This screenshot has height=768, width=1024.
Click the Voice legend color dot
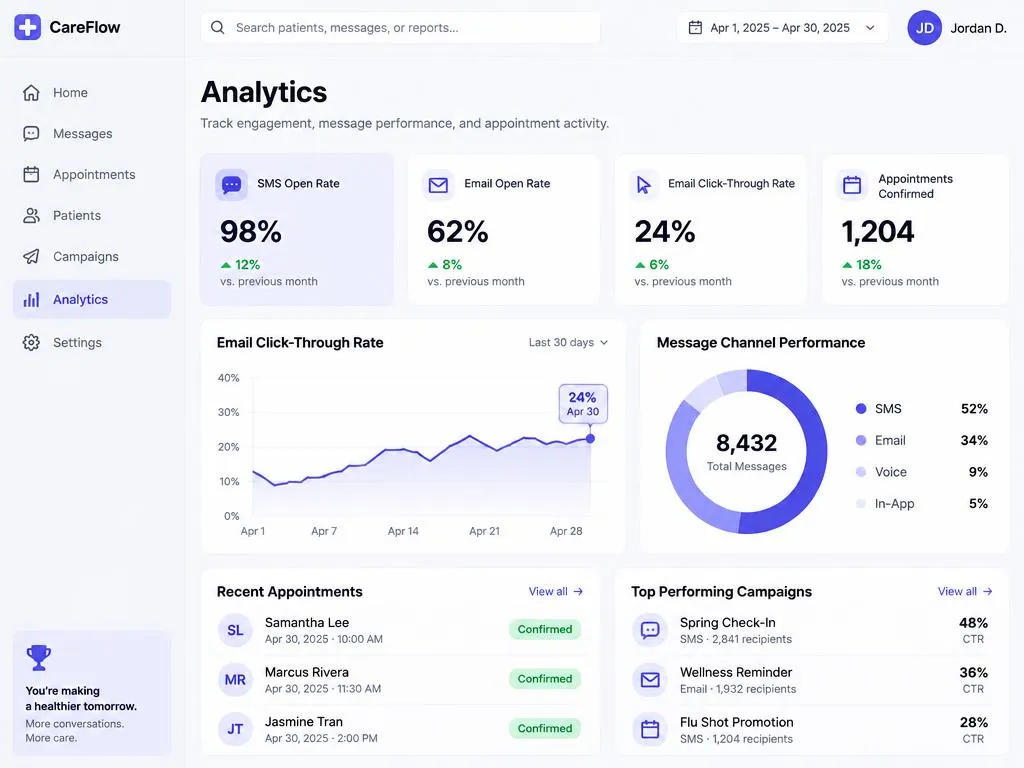861,472
